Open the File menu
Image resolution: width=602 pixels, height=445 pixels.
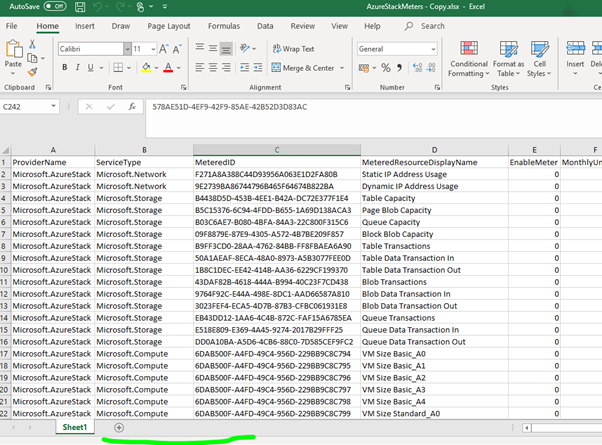12,26
